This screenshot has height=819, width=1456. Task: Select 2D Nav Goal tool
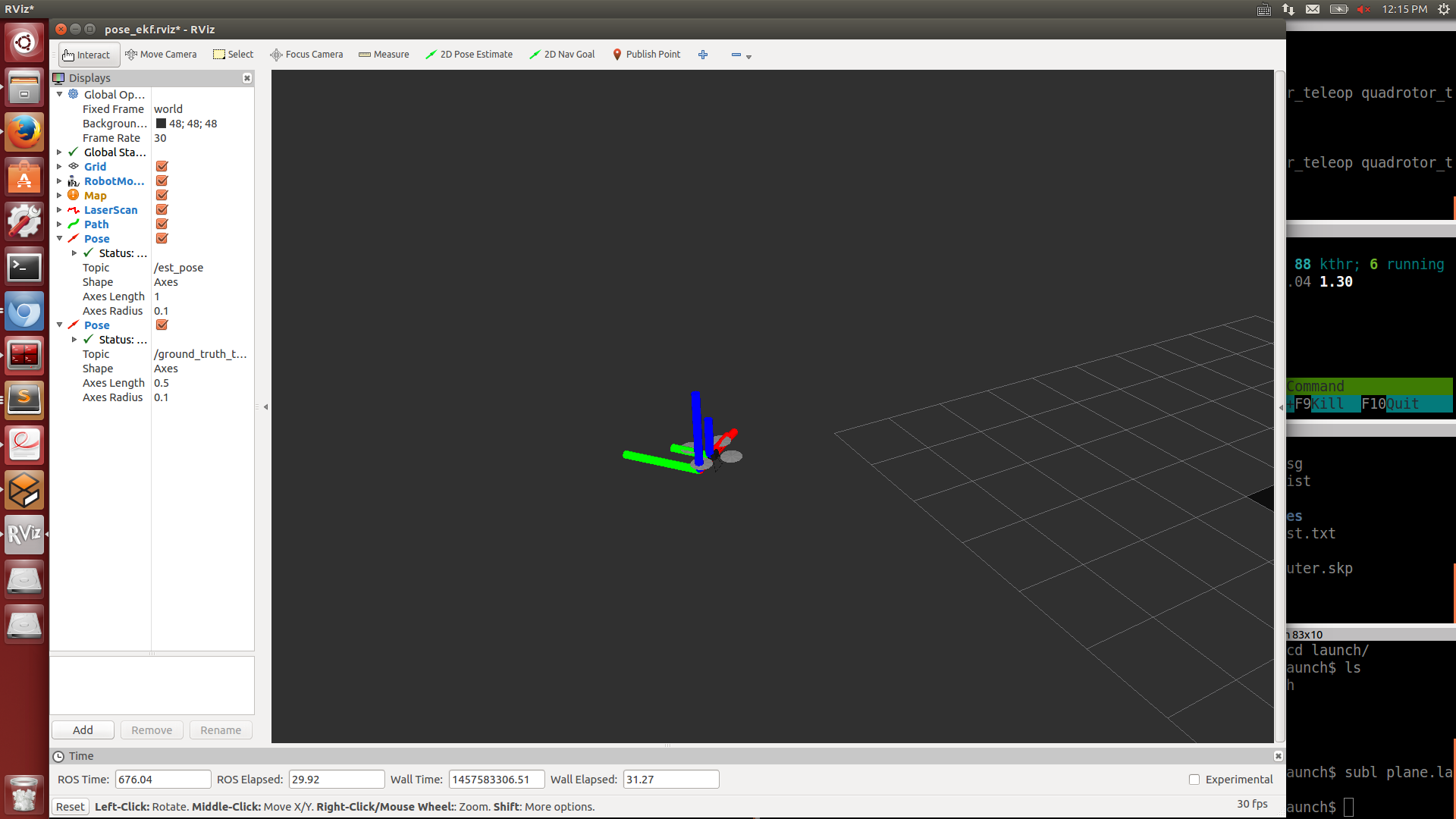(562, 55)
